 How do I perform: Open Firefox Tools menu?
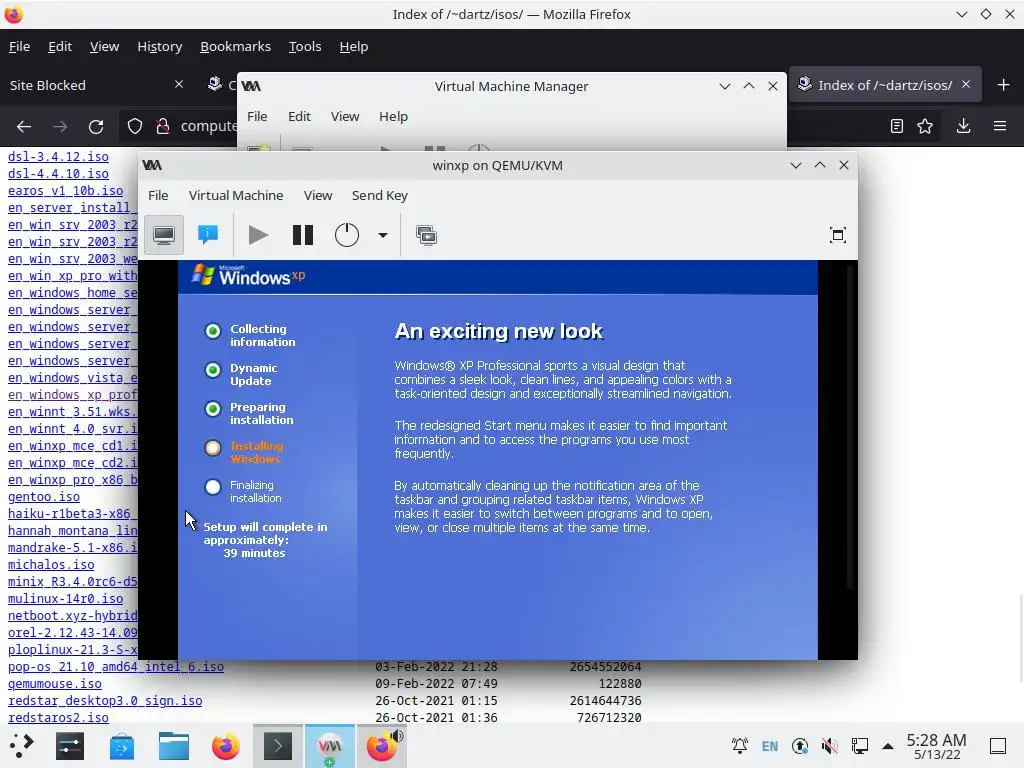[x=305, y=46]
